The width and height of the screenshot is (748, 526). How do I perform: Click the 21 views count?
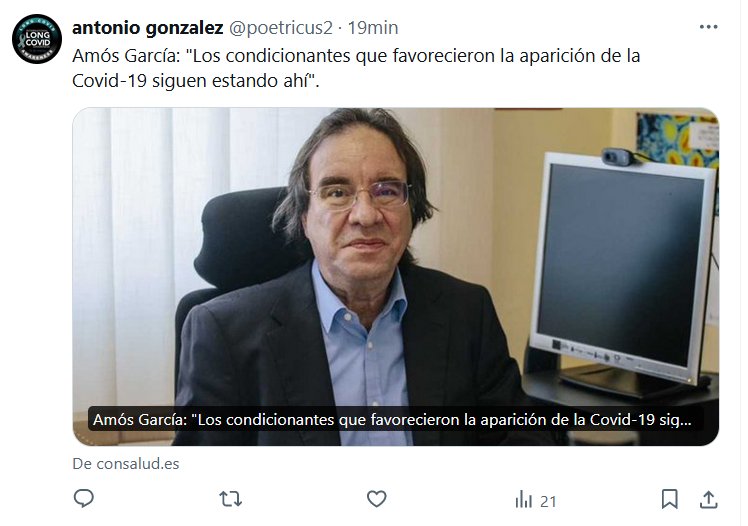[x=548, y=502]
